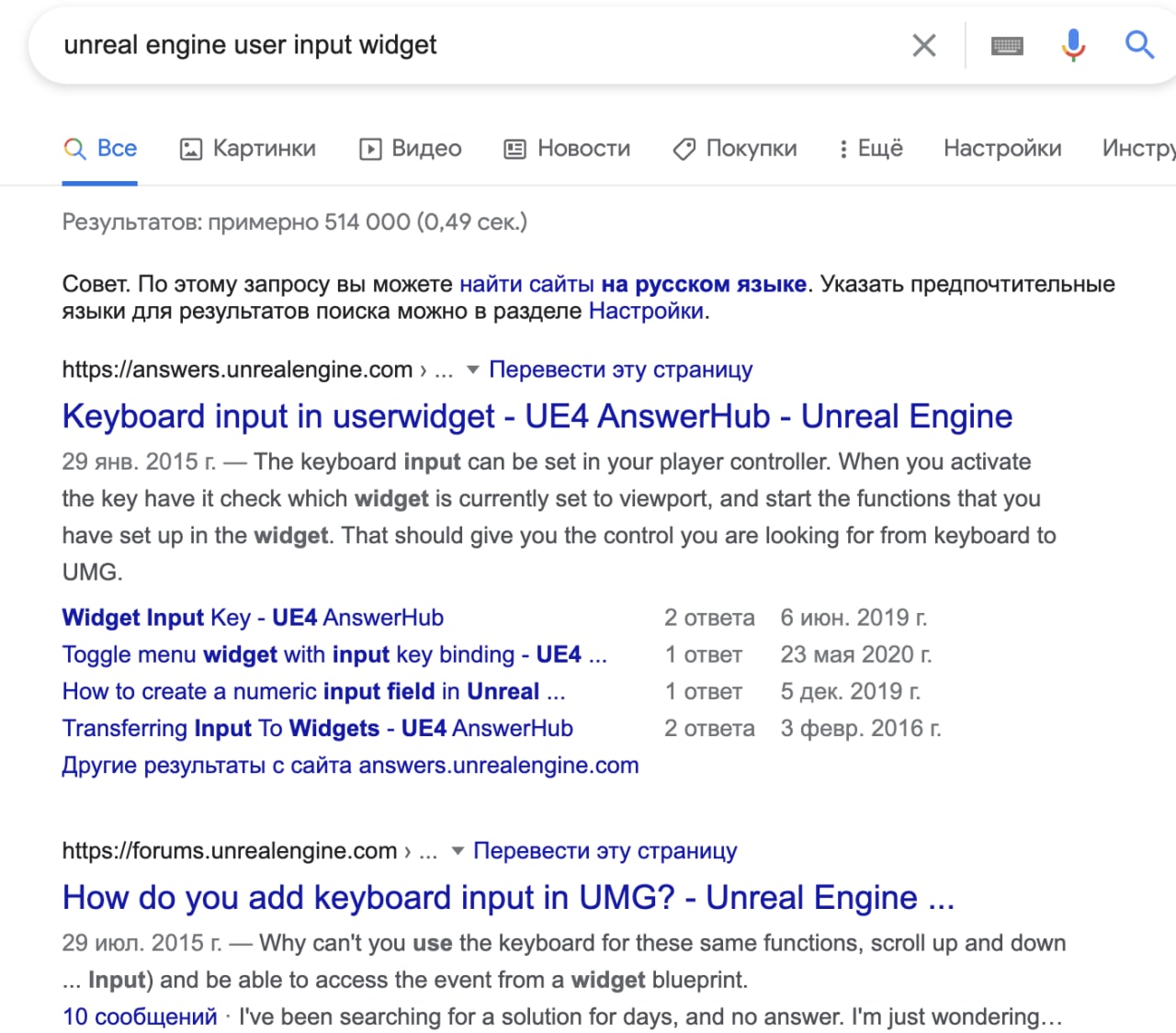Open the Инструменты toolbar item

pos(1138,148)
